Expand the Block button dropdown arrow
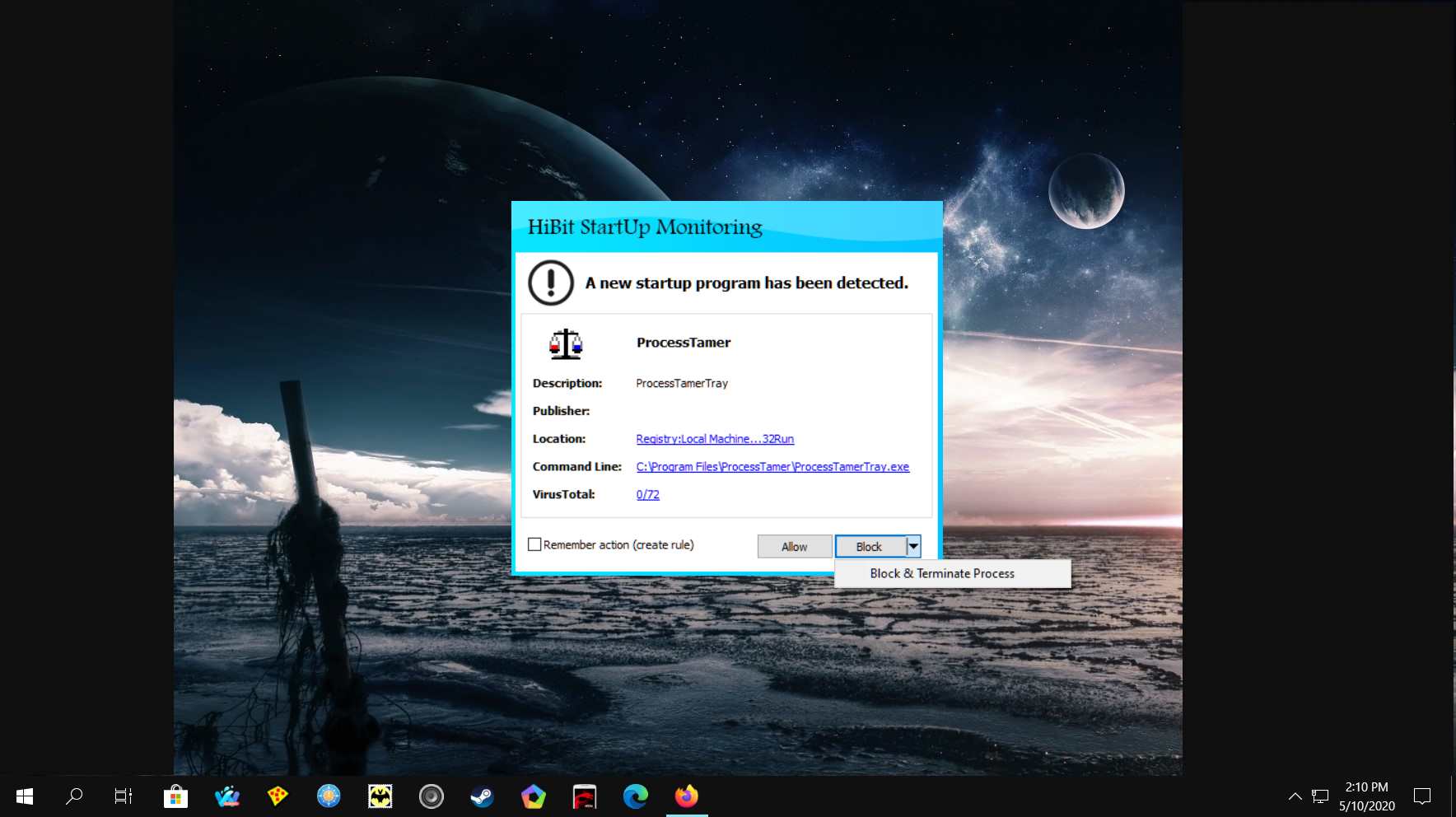 (x=913, y=546)
